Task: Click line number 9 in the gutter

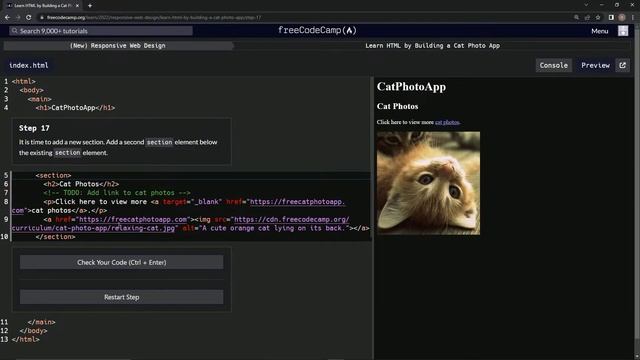Action: click(x=6, y=219)
